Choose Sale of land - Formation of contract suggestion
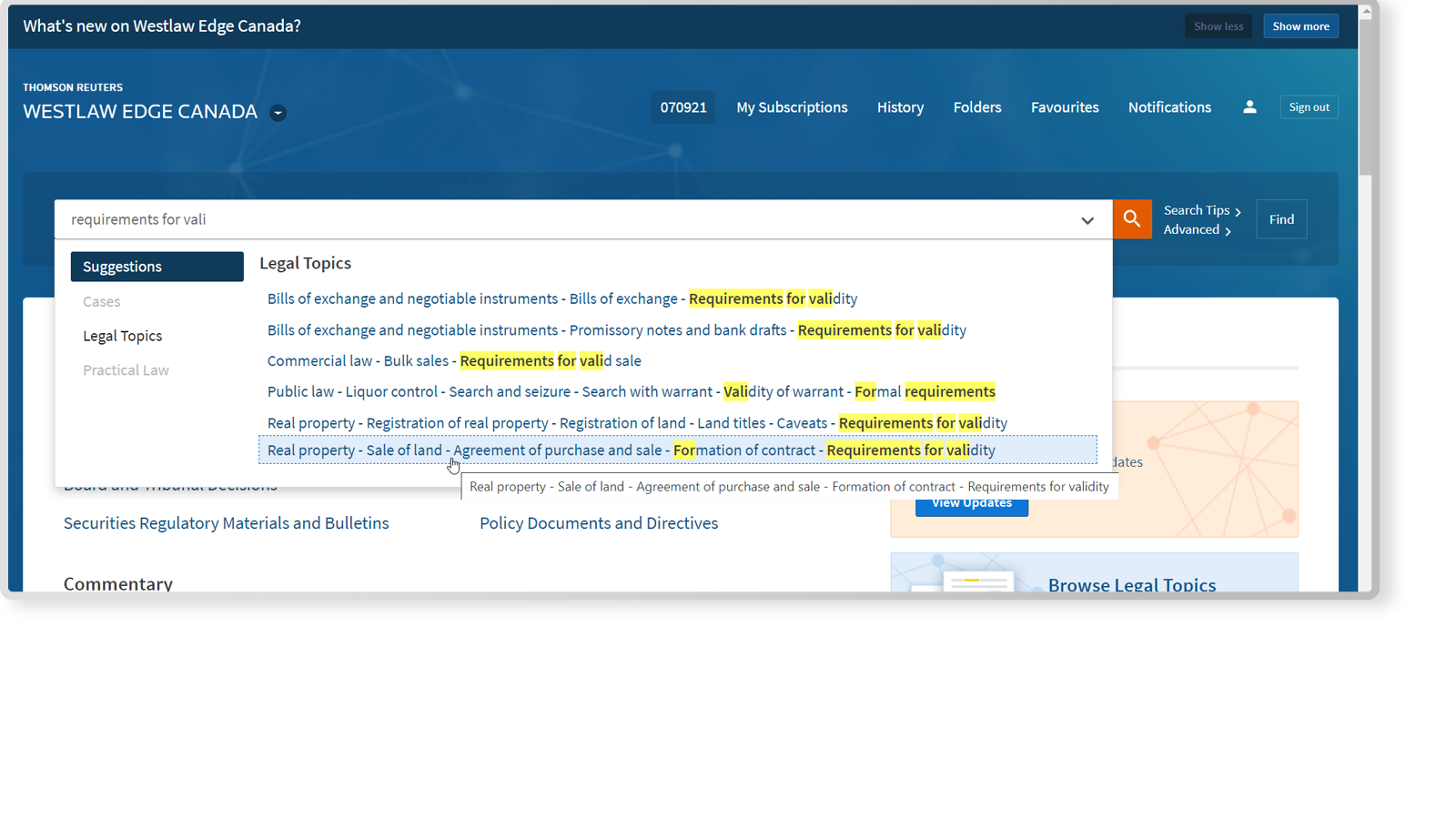This screenshot has height=819, width=1456. coord(678,450)
